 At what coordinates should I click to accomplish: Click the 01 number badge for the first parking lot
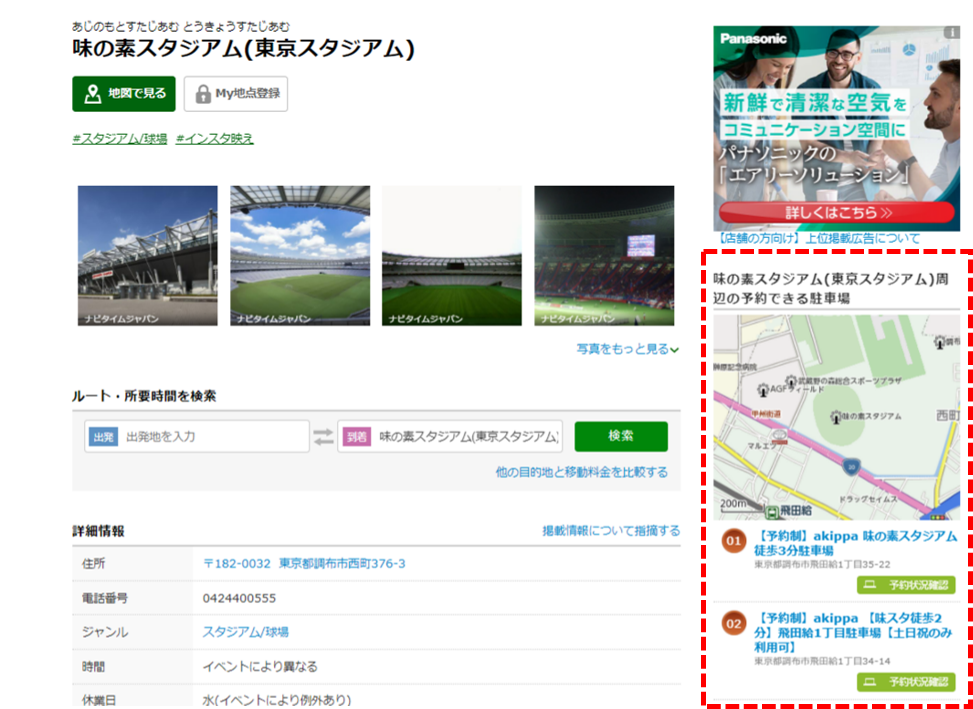coord(733,541)
